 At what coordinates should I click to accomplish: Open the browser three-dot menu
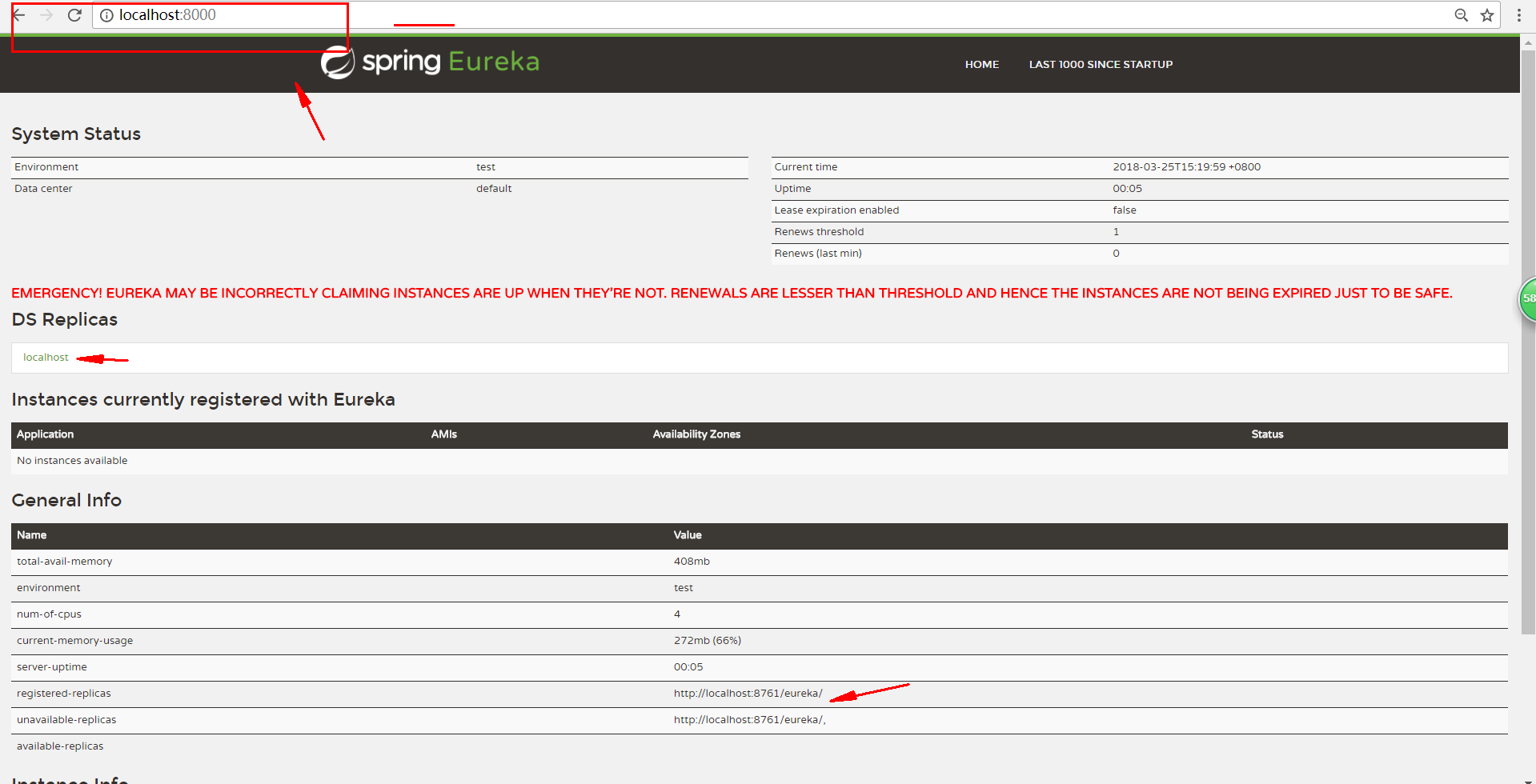(1518, 15)
